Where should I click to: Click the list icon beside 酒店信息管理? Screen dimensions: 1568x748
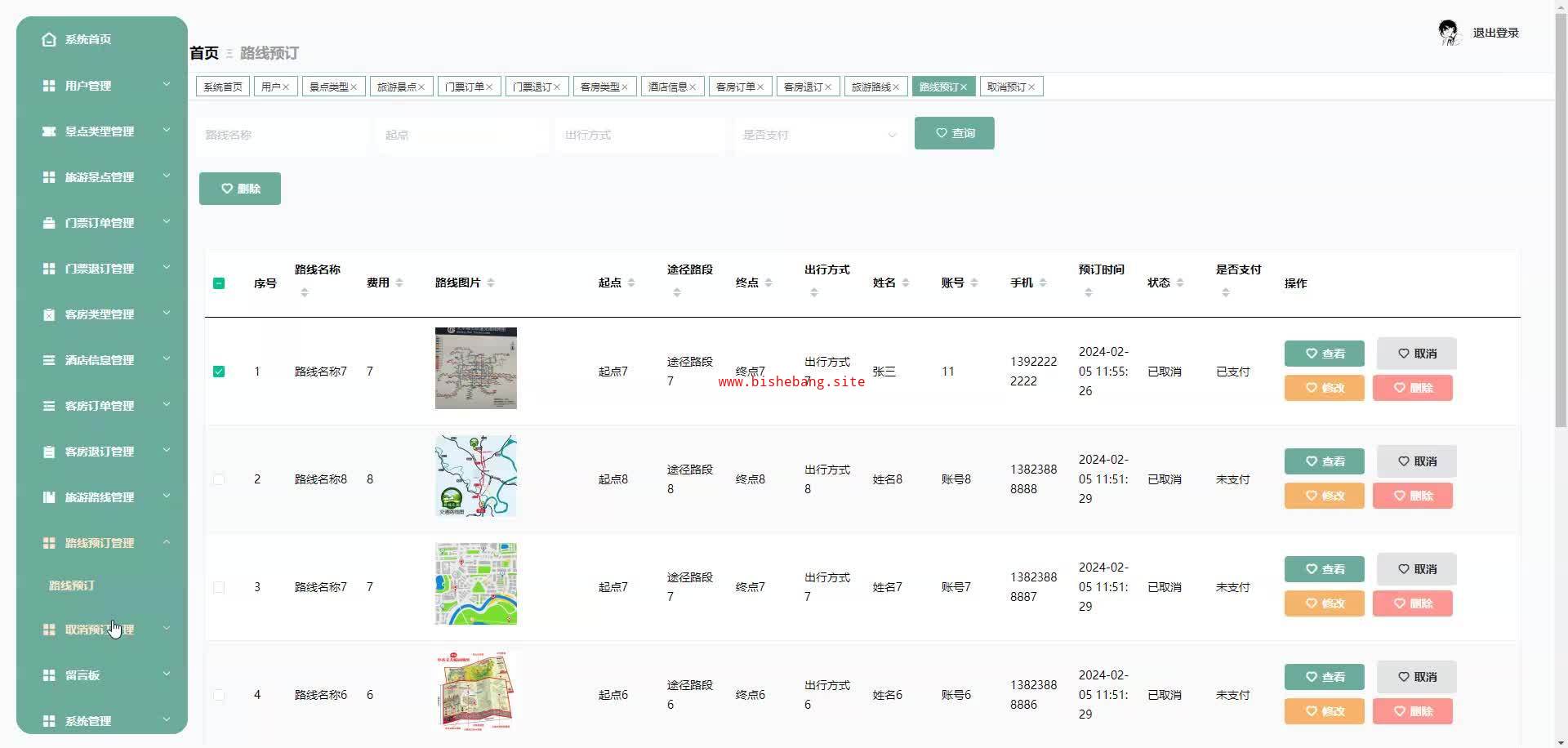pos(49,360)
